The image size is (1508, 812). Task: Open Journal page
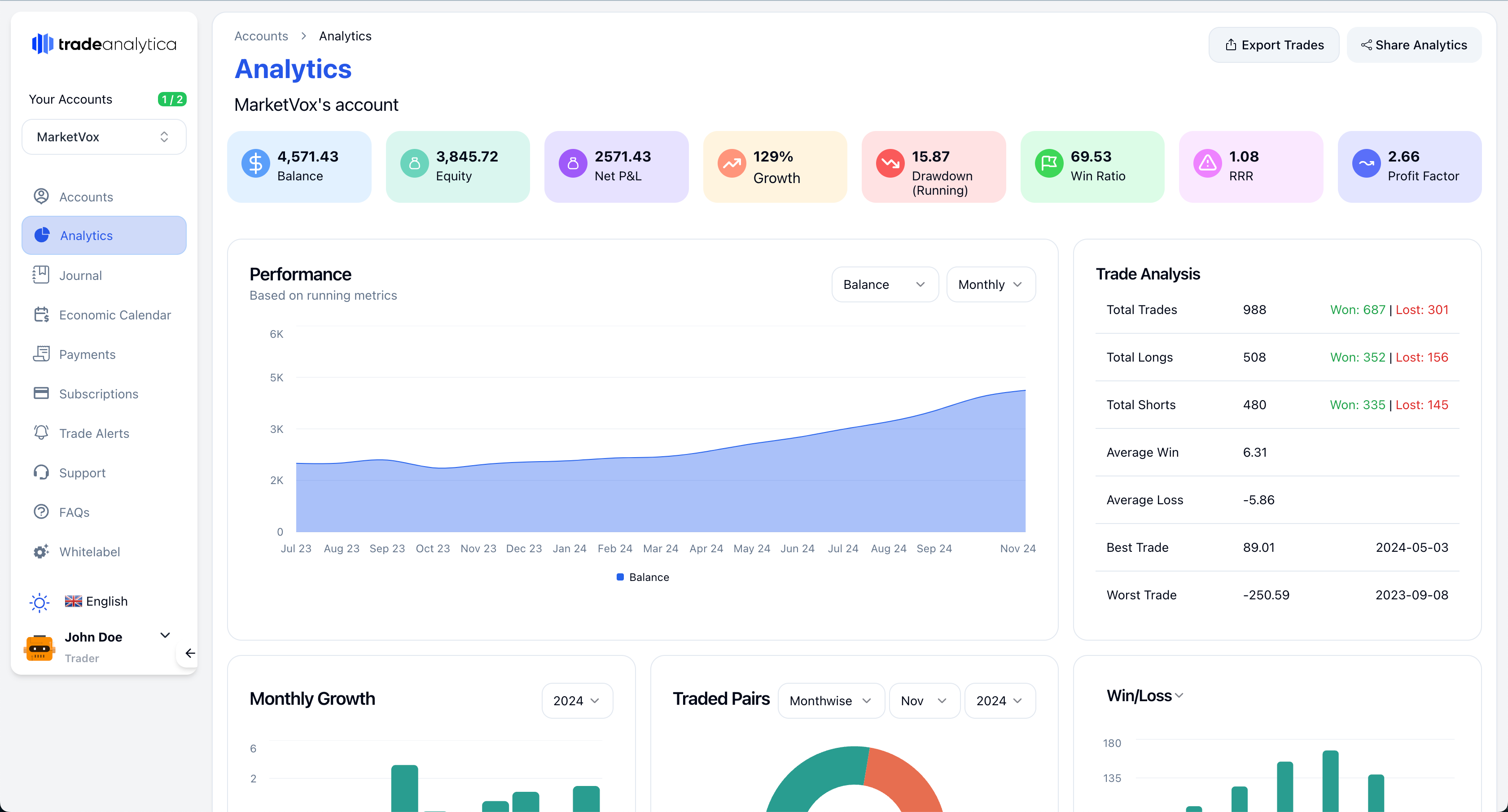pyautogui.click(x=104, y=275)
